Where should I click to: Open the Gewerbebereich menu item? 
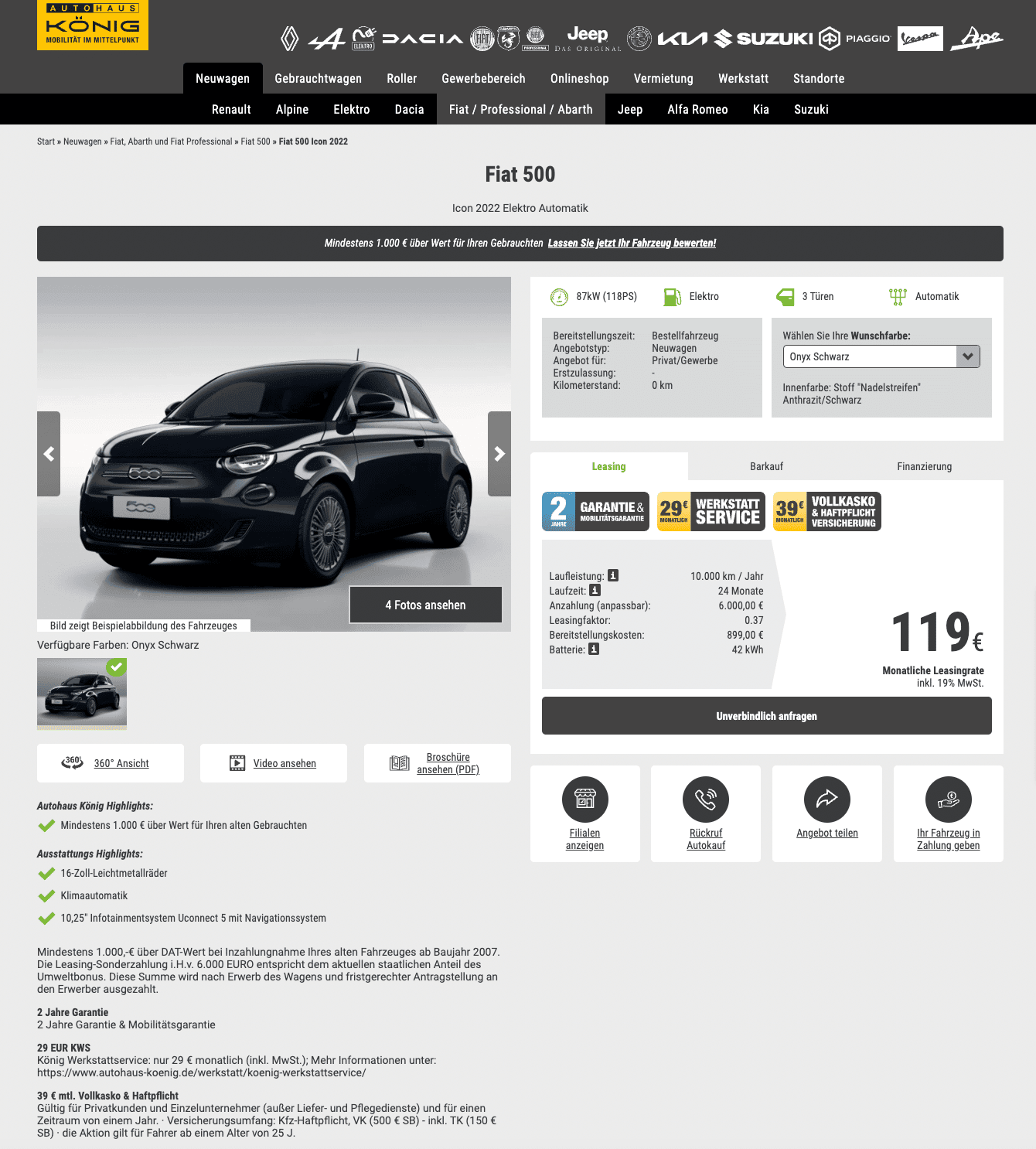click(x=484, y=78)
